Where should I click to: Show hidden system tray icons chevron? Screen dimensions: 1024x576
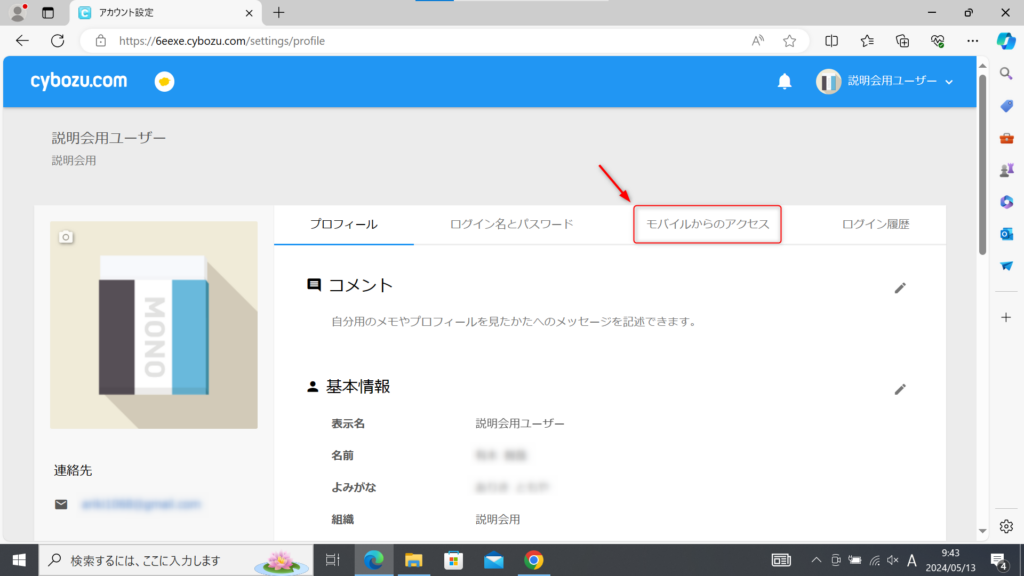coord(816,560)
